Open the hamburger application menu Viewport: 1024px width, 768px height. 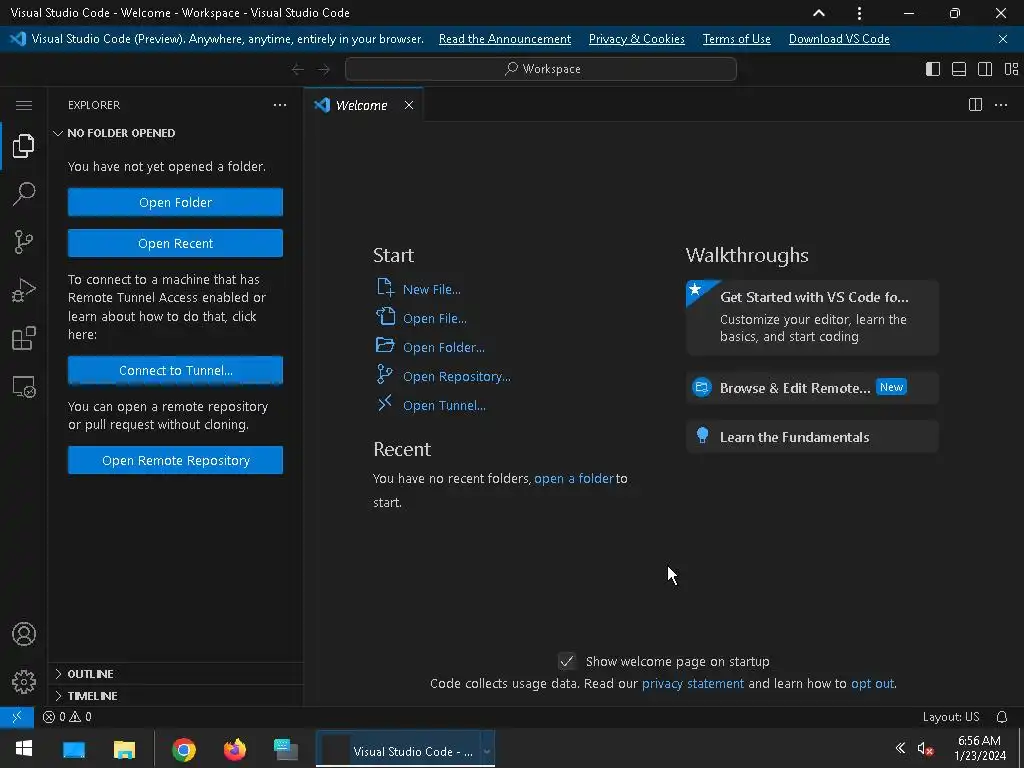[24, 105]
